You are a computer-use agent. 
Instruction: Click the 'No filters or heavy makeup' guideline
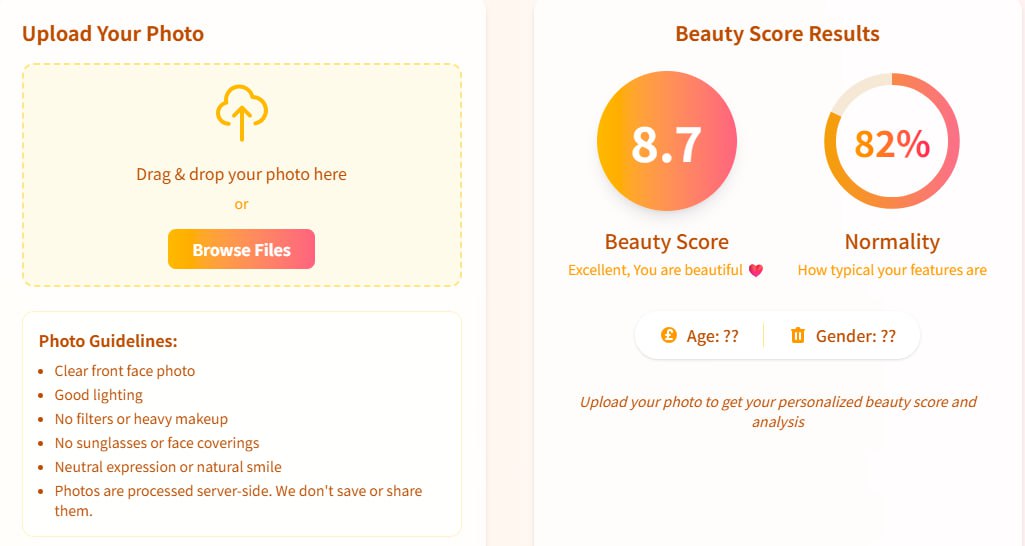click(141, 419)
